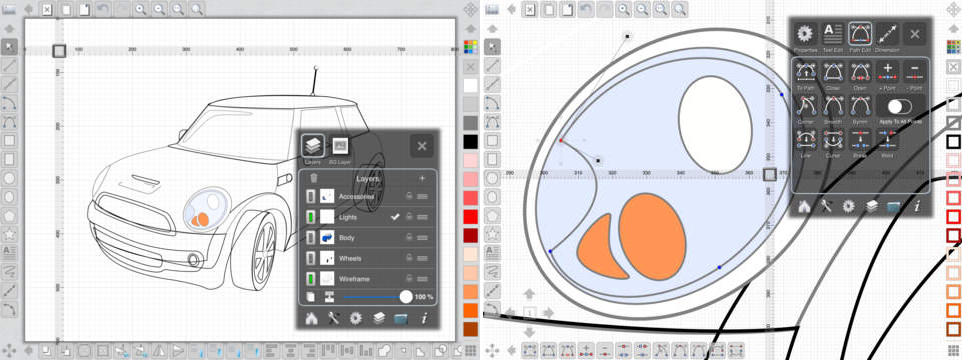Toggle lock on Accessories layer
Image resolution: width=962 pixels, height=360 pixels.
tap(408, 196)
